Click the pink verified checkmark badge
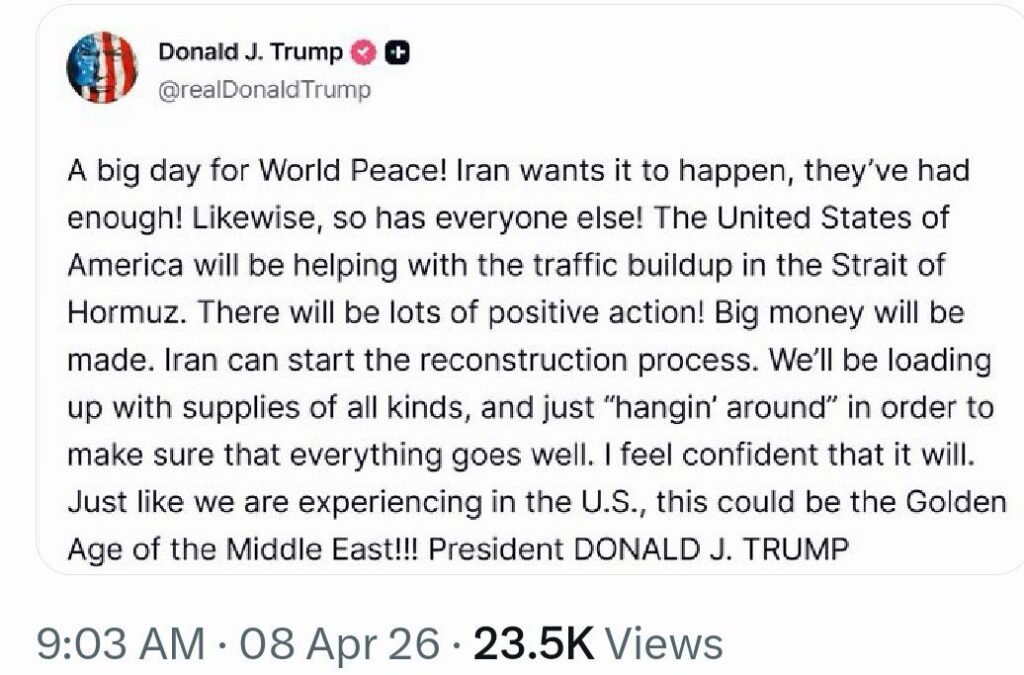This screenshot has height=675, width=1024. [367, 52]
